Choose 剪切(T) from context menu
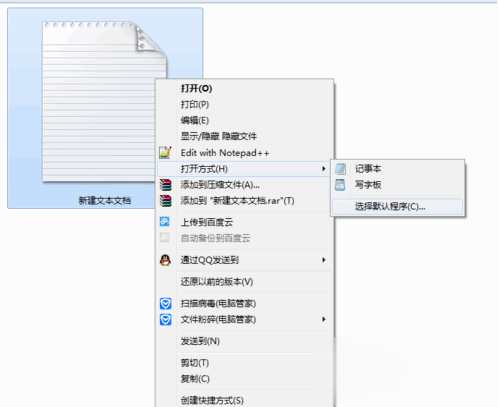 click(x=244, y=363)
